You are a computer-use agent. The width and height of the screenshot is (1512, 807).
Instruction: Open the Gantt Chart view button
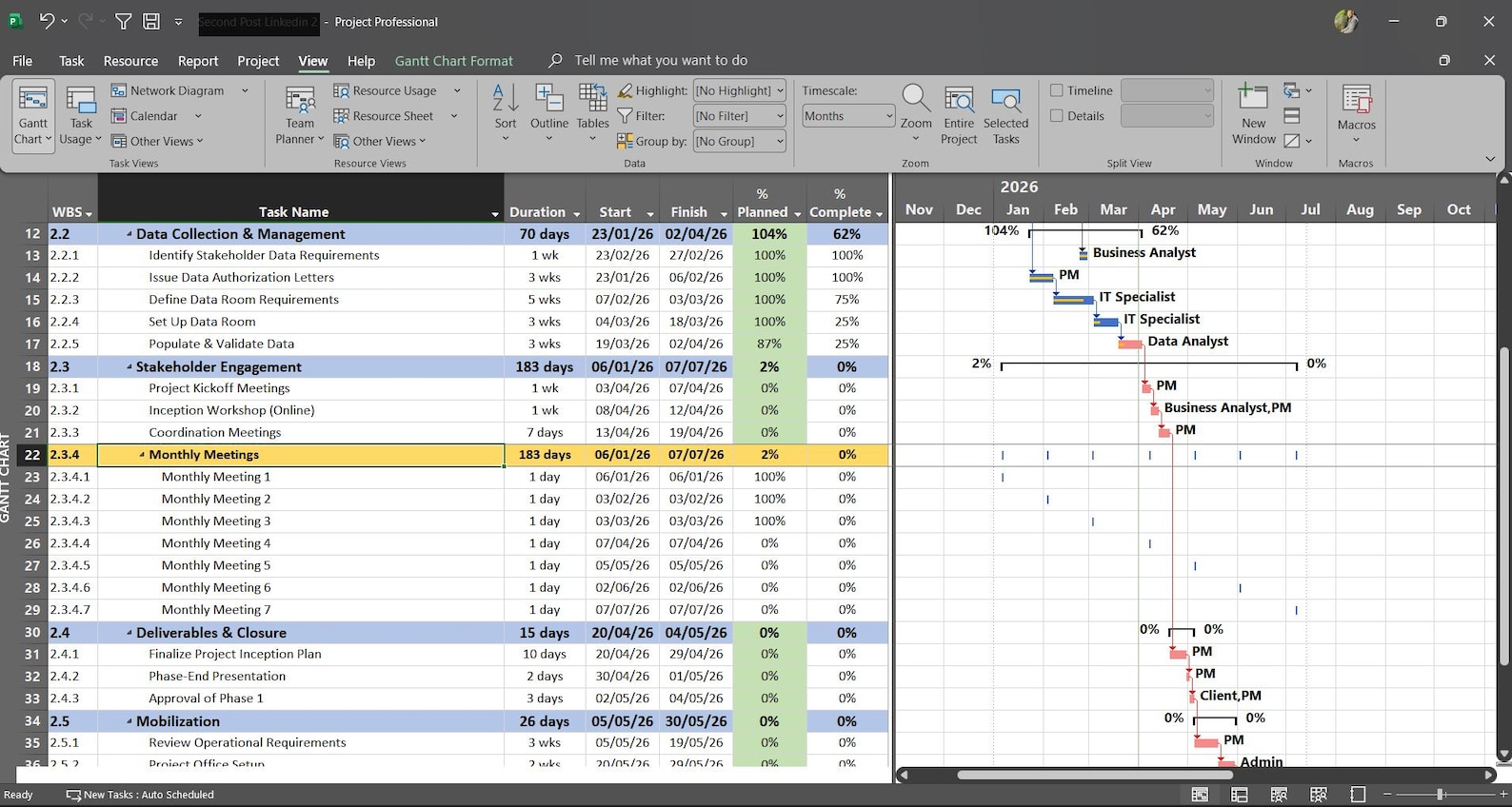point(32,114)
